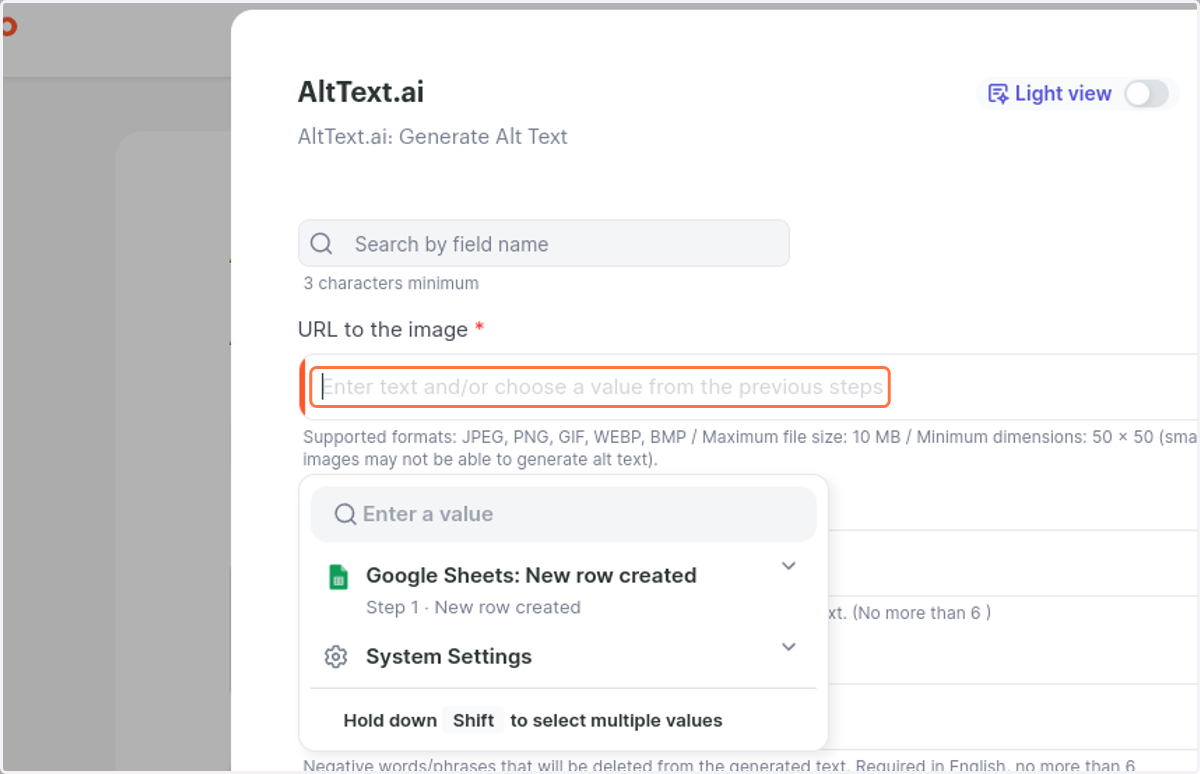
Task: Expand the Google Sheets step chevron
Action: pos(789,566)
